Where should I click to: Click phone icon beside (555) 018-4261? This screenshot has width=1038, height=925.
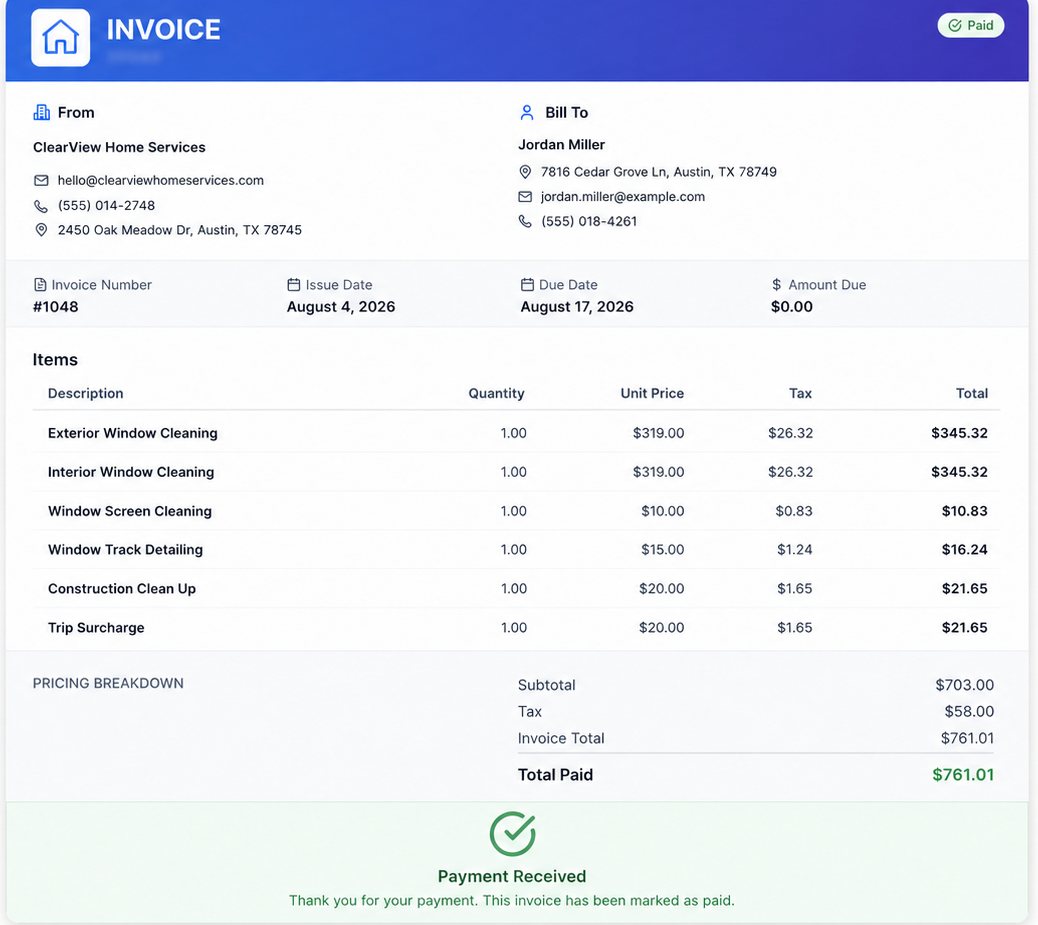pyautogui.click(x=525, y=221)
